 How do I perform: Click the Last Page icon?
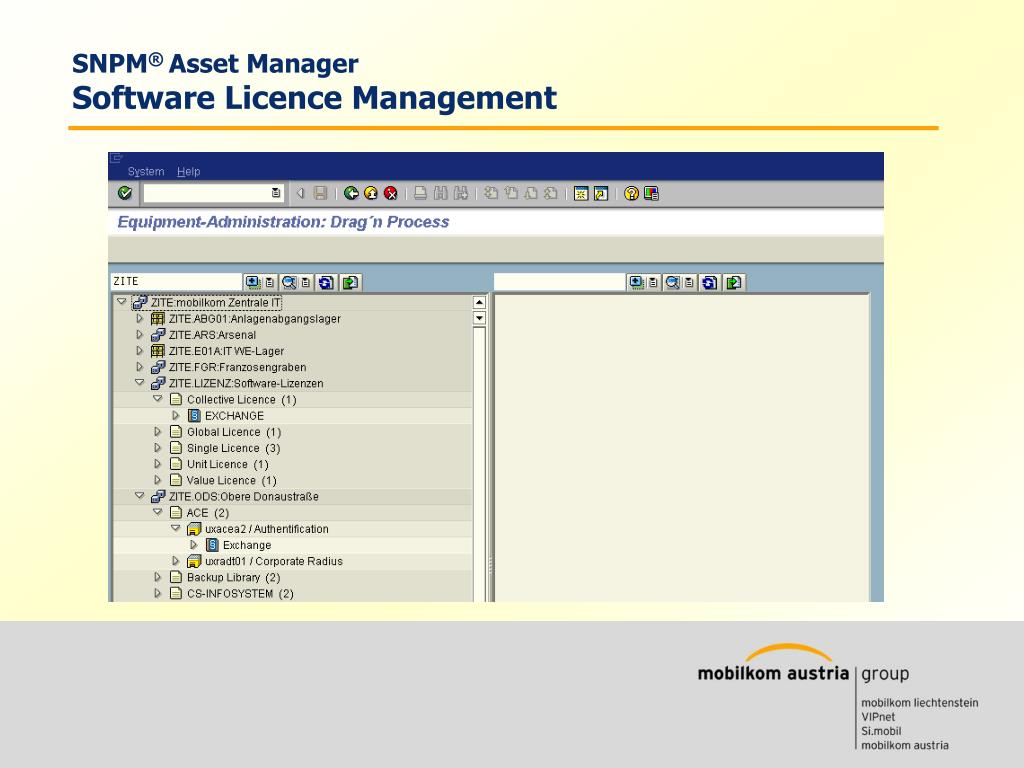[551, 193]
